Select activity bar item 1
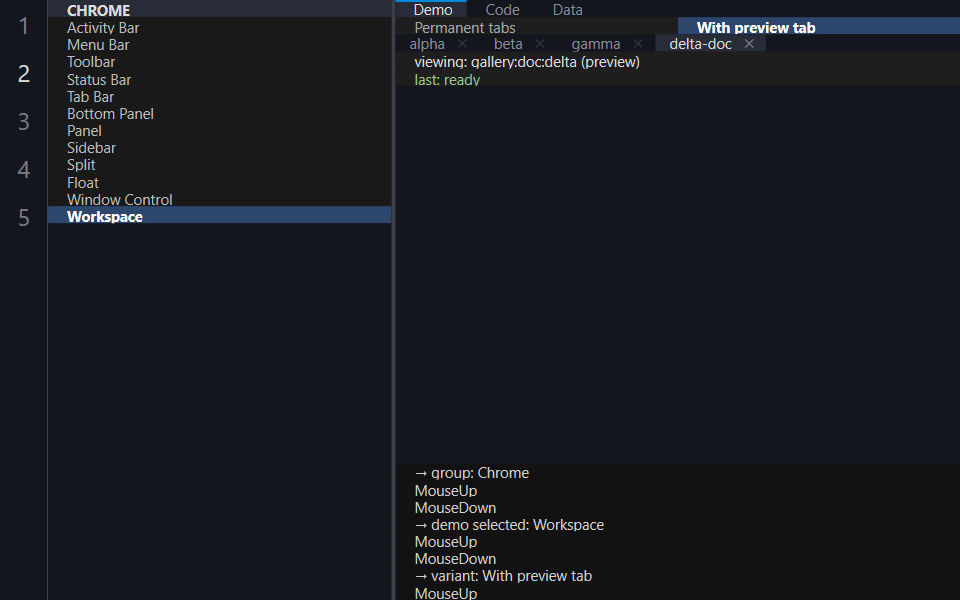This screenshot has width=960, height=600. (x=24, y=26)
